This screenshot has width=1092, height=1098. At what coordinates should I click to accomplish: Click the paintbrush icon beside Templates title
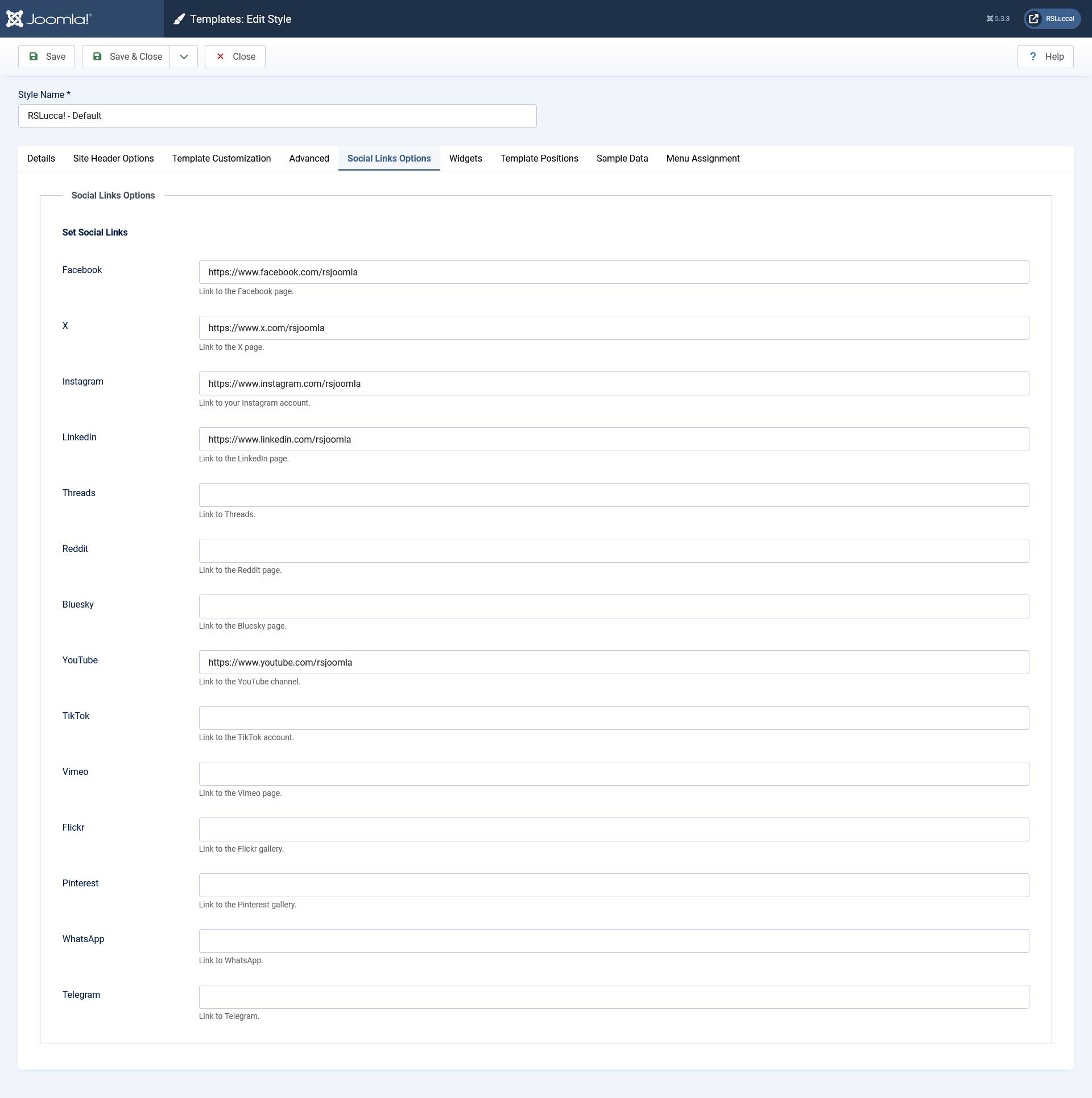[x=179, y=19]
